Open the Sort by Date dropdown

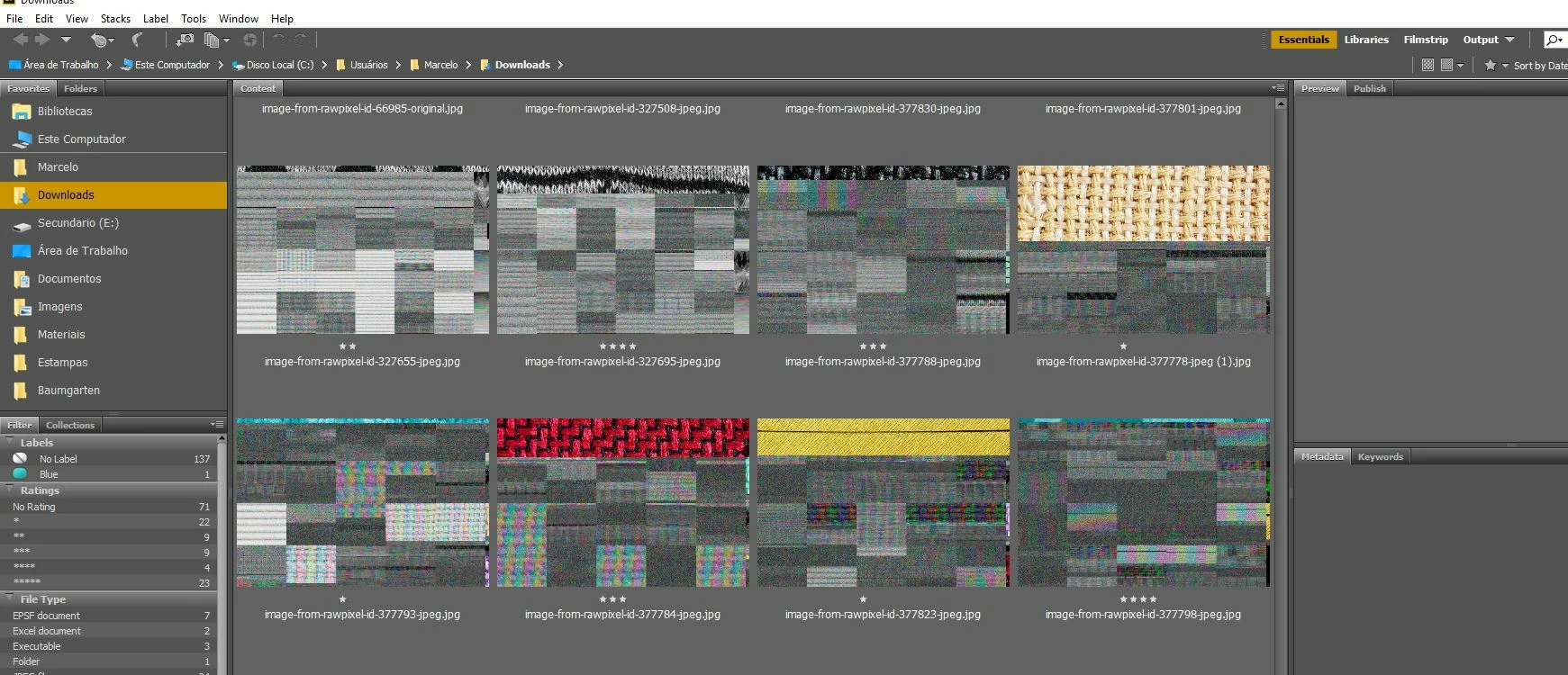[x=1540, y=66]
